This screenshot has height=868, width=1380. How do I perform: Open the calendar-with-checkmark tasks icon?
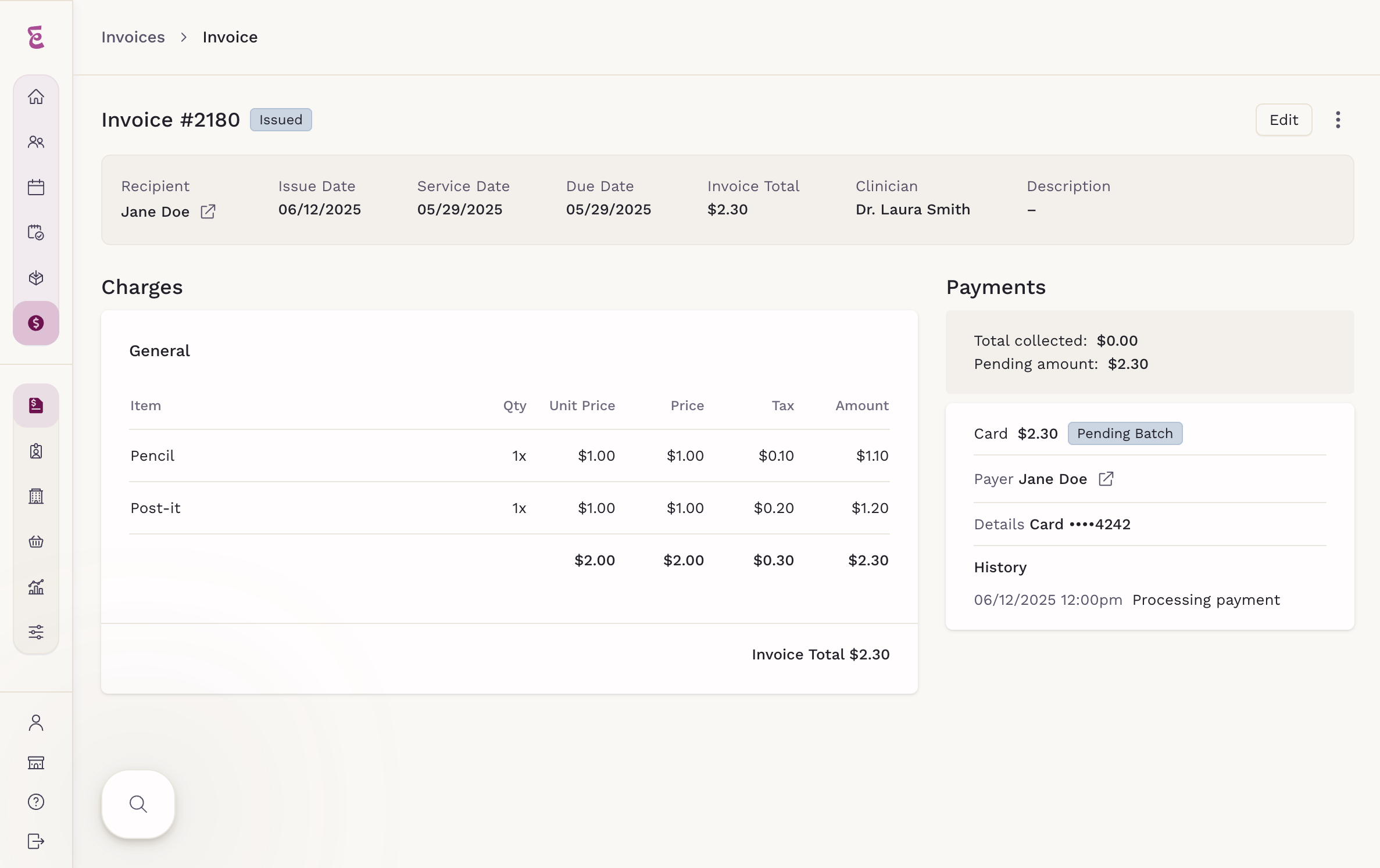[x=36, y=232]
